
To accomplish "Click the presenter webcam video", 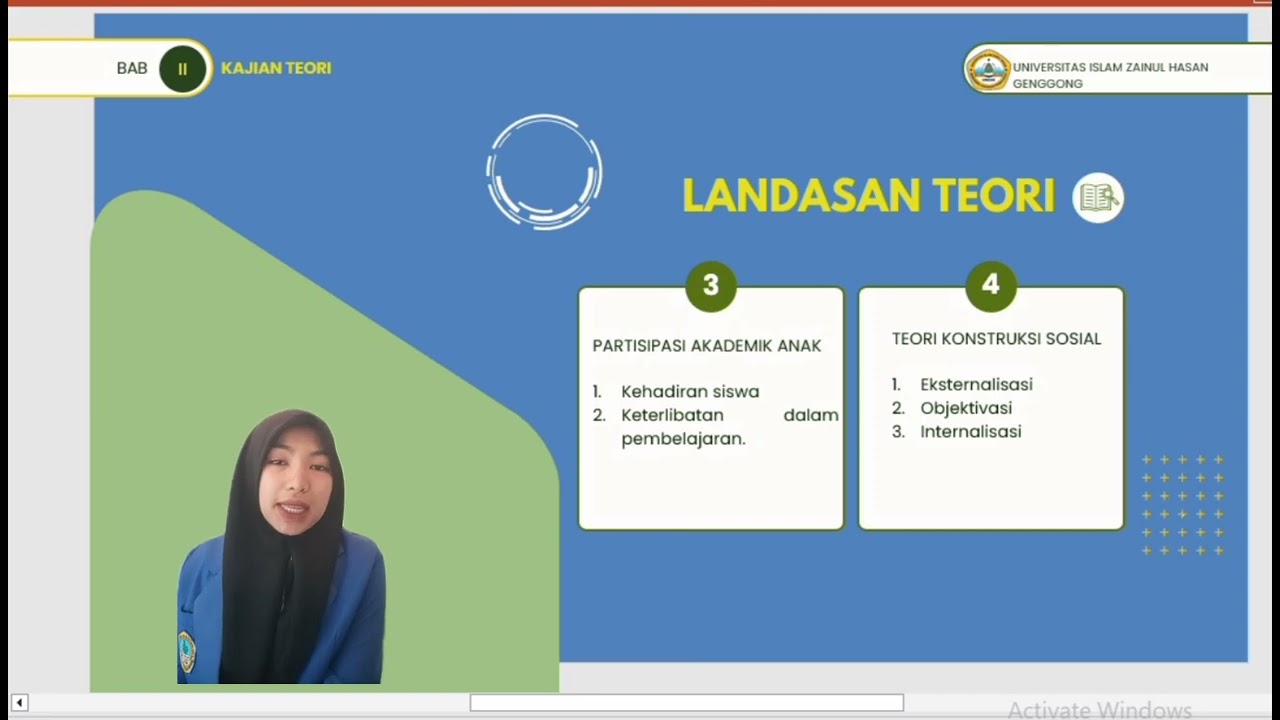I will pyautogui.click(x=281, y=547).
